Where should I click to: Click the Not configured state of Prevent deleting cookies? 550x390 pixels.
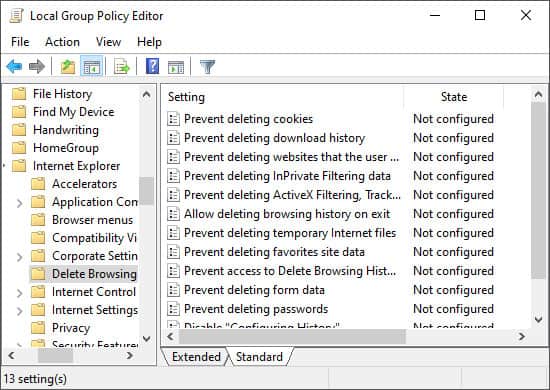click(453, 119)
